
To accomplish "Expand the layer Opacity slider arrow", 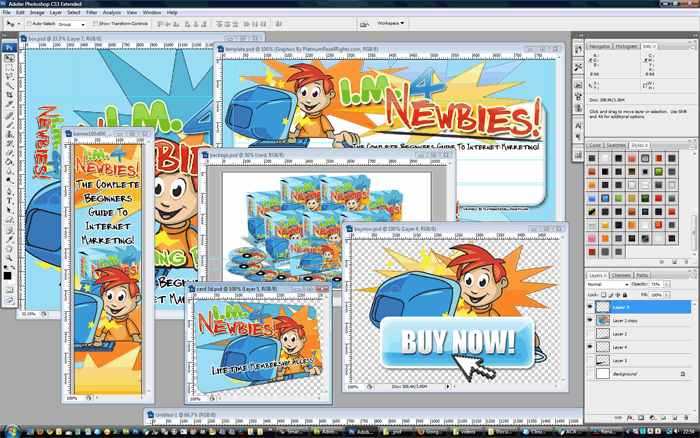I will (x=667, y=284).
